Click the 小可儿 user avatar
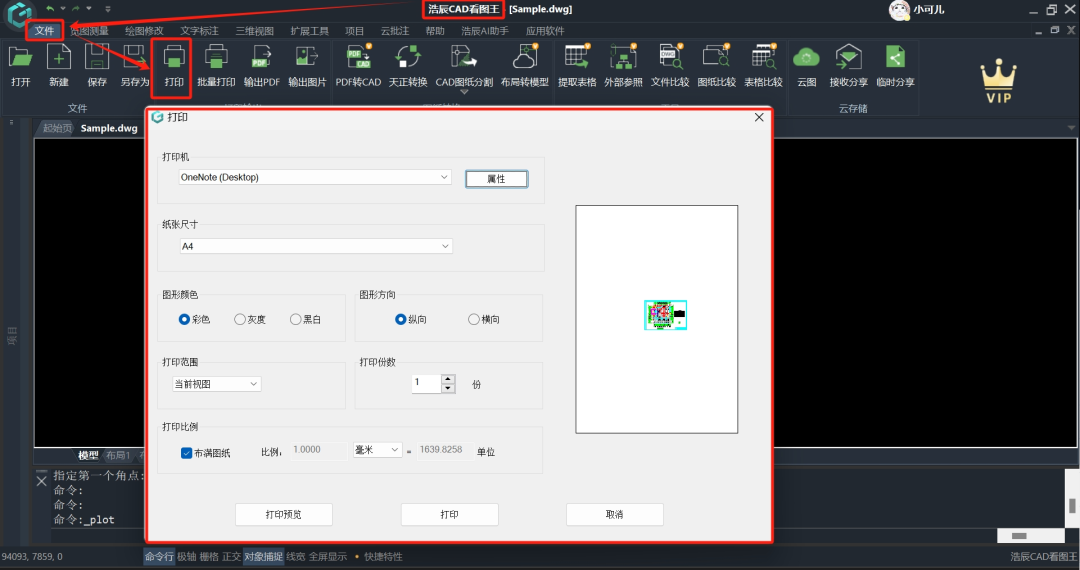This screenshot has width=1080, height=570. pos(900,10)
